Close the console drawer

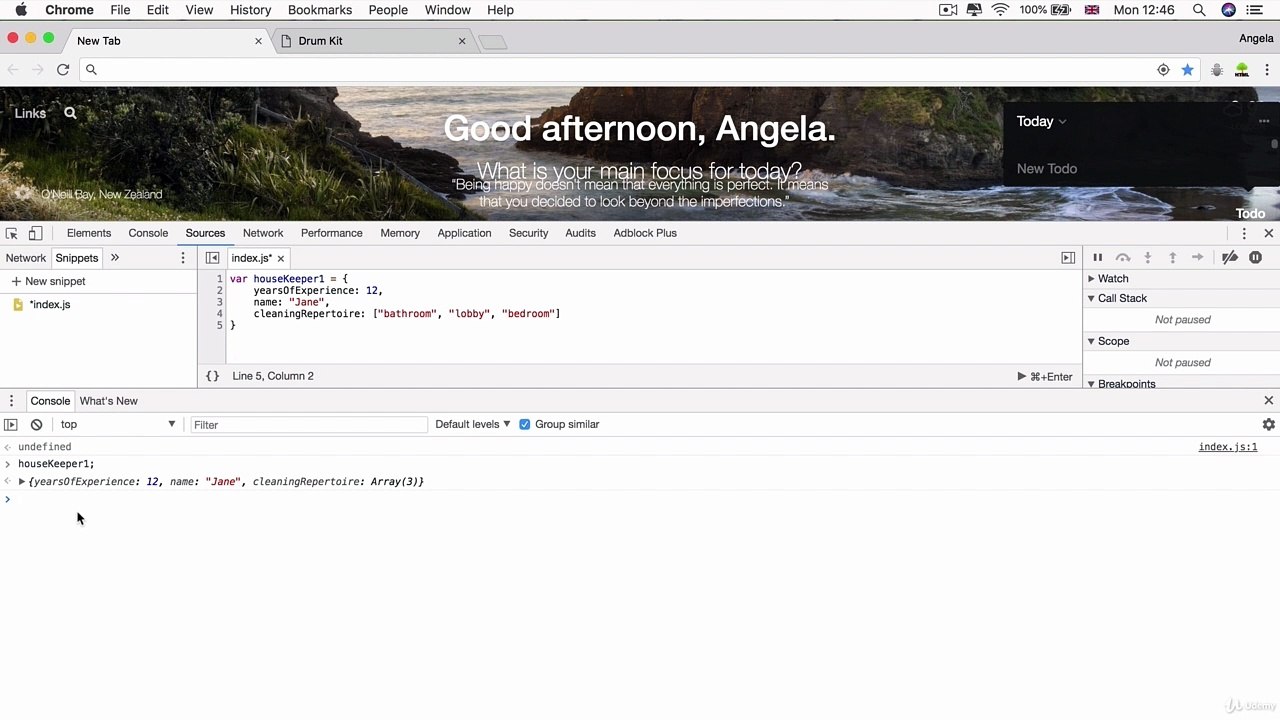pyautogui.click(x=1269, y=401)
